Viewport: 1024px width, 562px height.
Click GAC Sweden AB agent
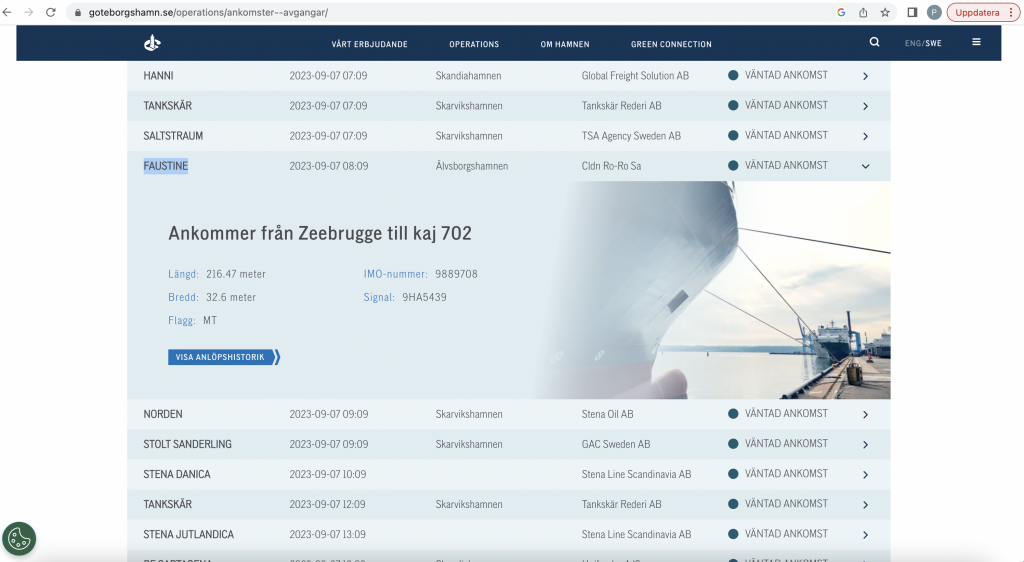tap(616, 444)
